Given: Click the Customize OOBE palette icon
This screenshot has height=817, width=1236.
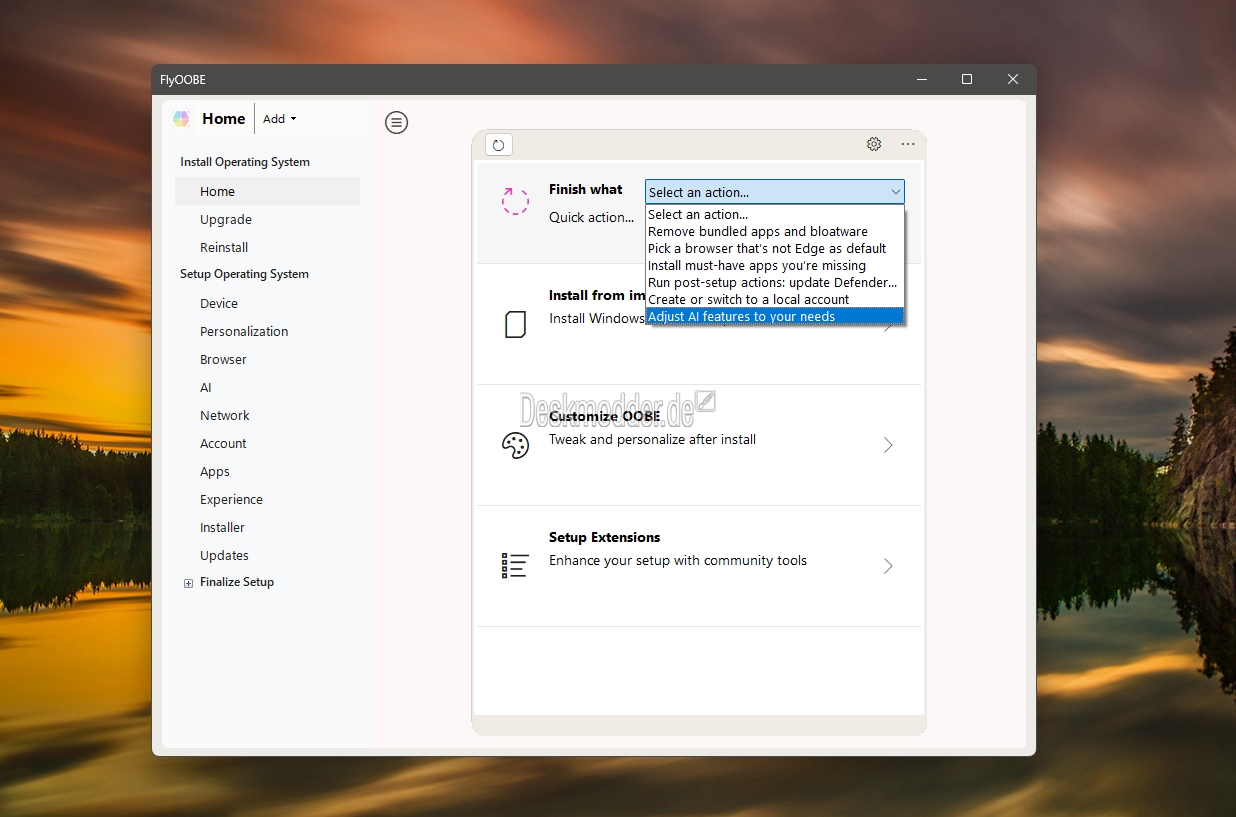Looking at the screenshot, I should coord(515,446).
